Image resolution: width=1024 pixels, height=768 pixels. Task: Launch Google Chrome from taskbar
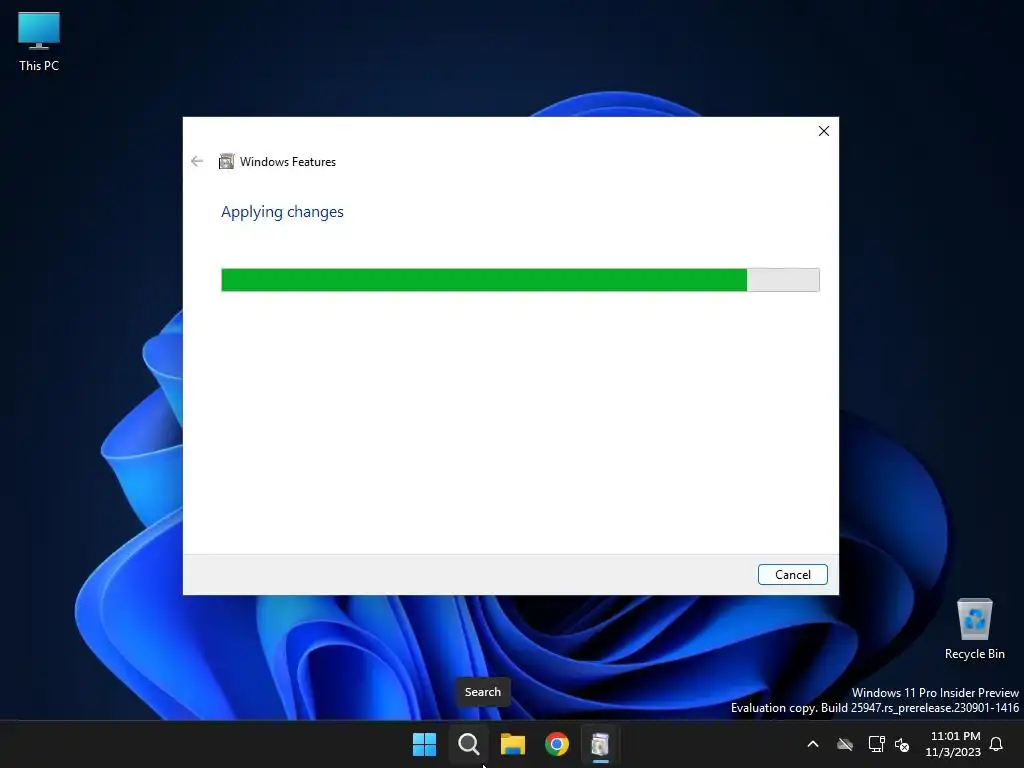tap(556, 744)
